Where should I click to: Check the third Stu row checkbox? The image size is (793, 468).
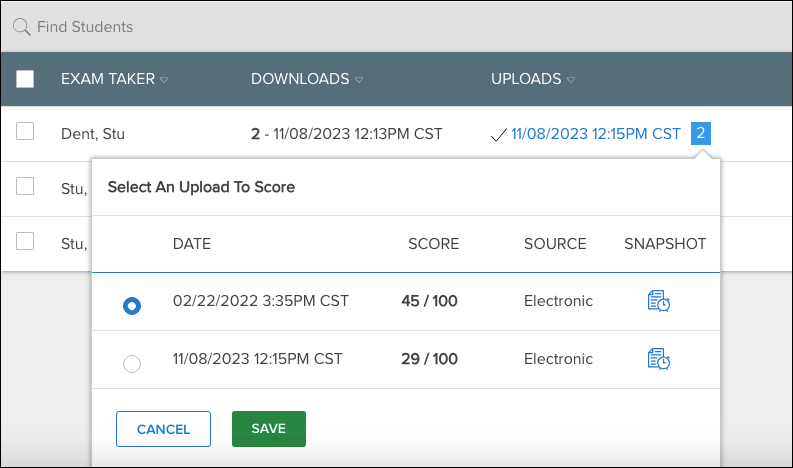[25, 241]
